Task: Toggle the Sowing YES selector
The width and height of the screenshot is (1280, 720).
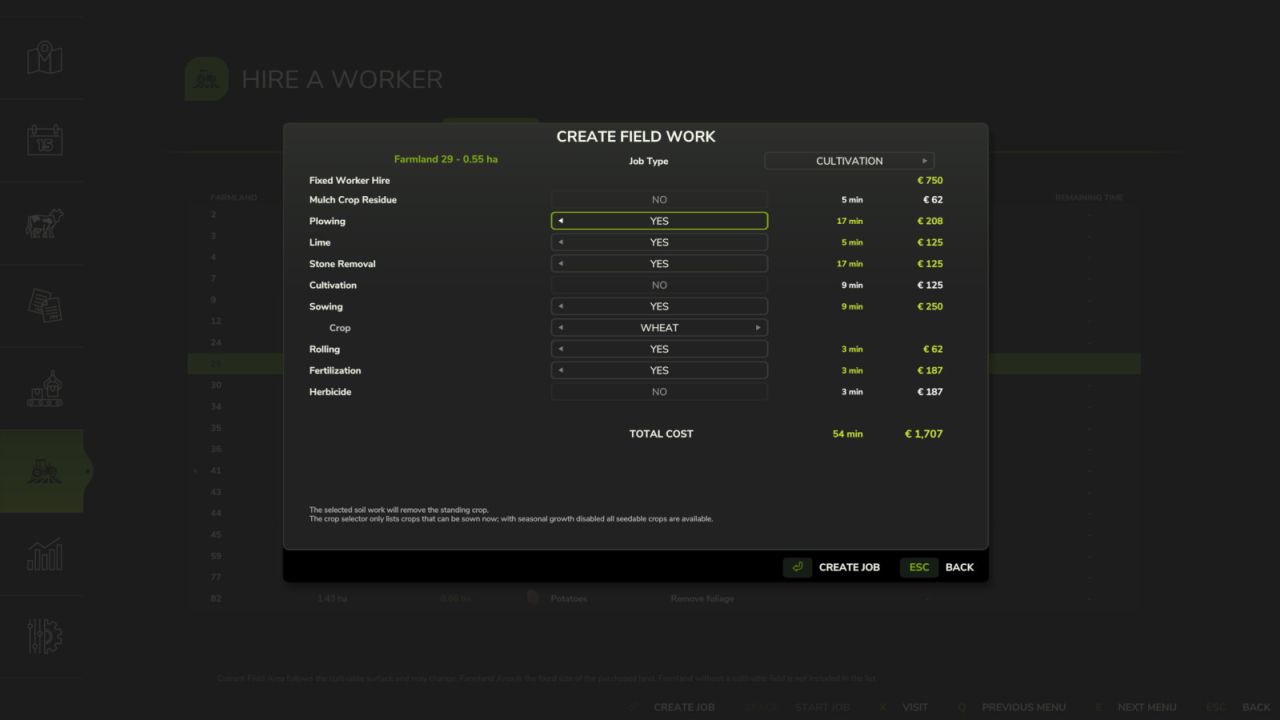Action: [659, 306]
